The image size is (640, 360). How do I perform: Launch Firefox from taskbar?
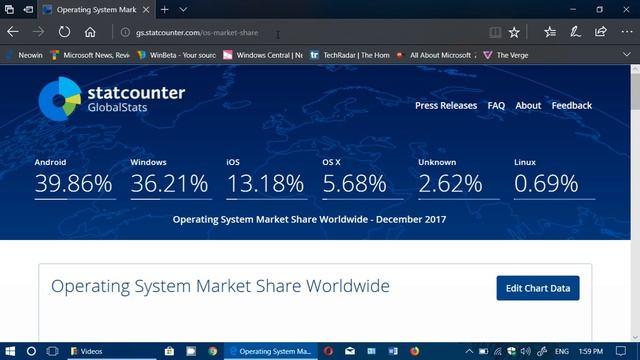[x=415, y=351]
